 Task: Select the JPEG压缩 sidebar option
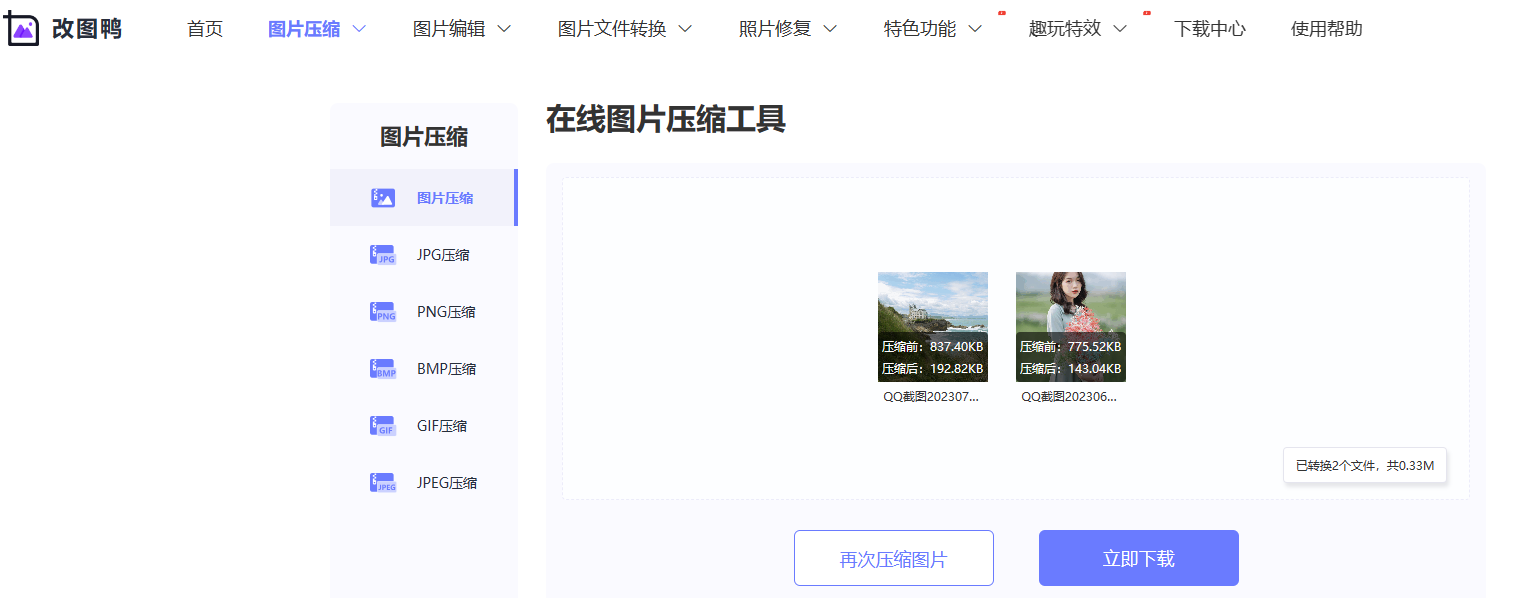[448, 482]
